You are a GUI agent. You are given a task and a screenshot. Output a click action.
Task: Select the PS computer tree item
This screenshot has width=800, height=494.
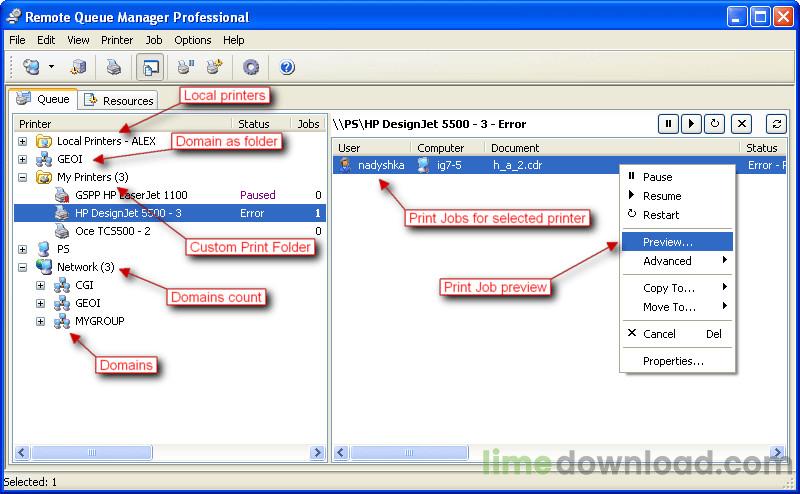(63, 249)
